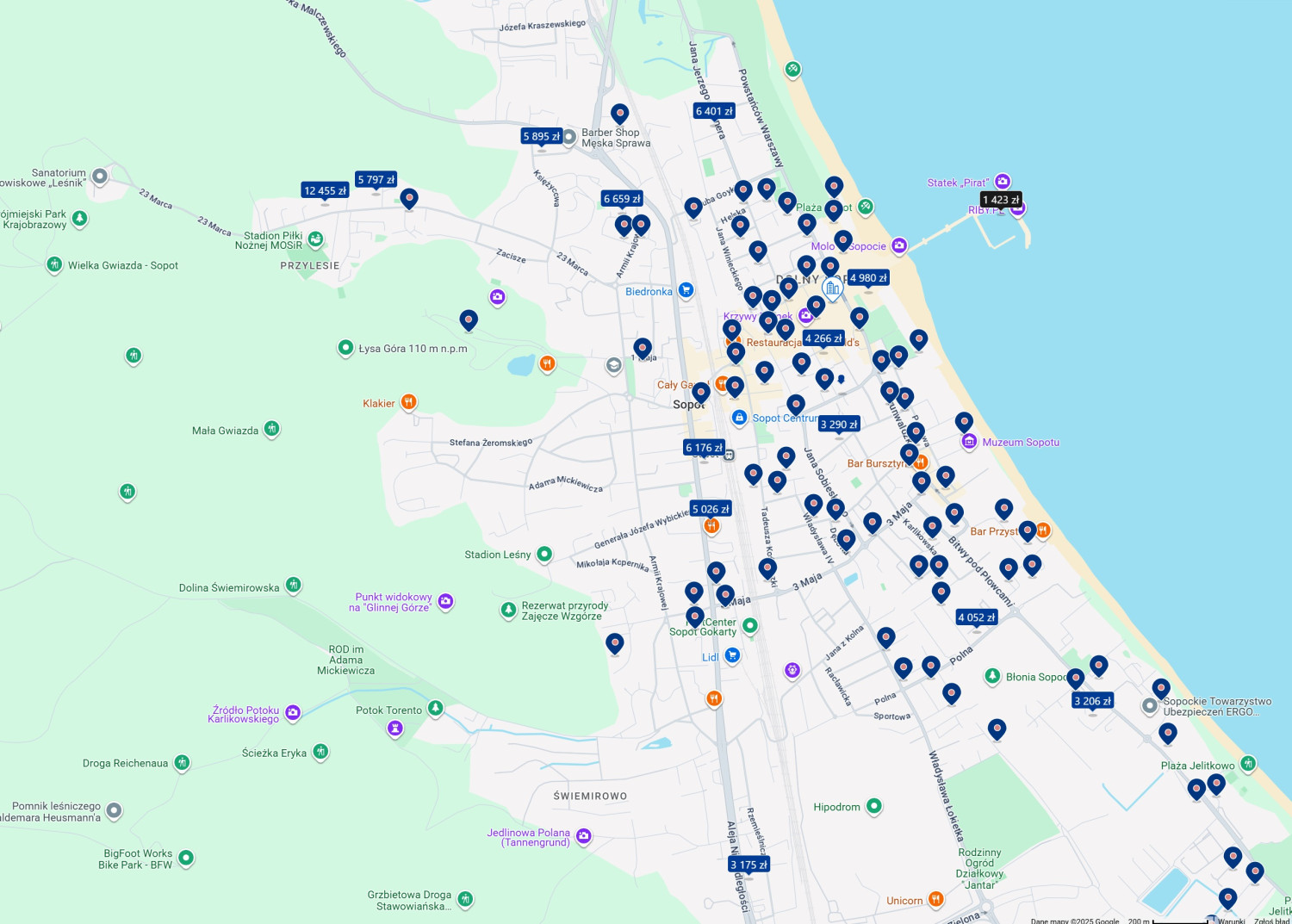
Task: Open the 6 659 zł price marker
Action: click(x=622, y=199)
